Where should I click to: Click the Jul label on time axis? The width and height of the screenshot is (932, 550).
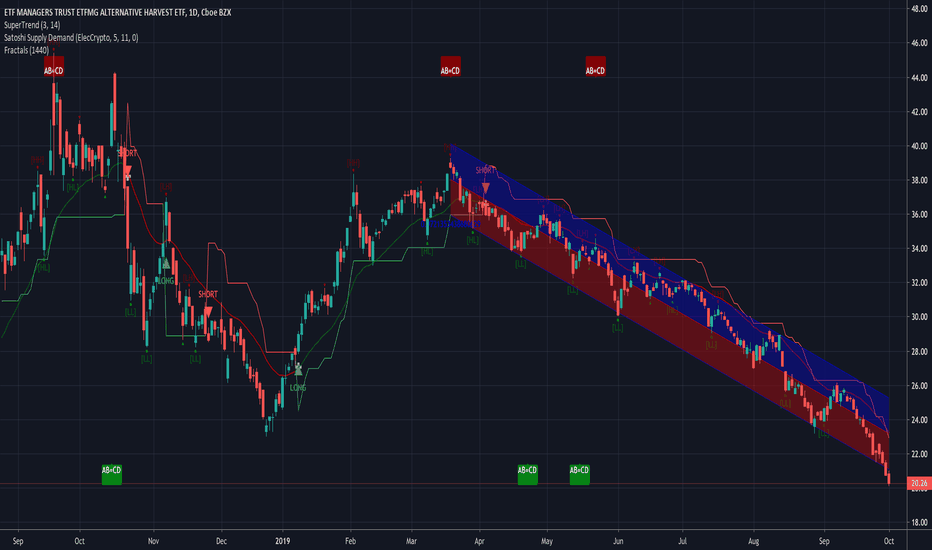click(682, 541)
